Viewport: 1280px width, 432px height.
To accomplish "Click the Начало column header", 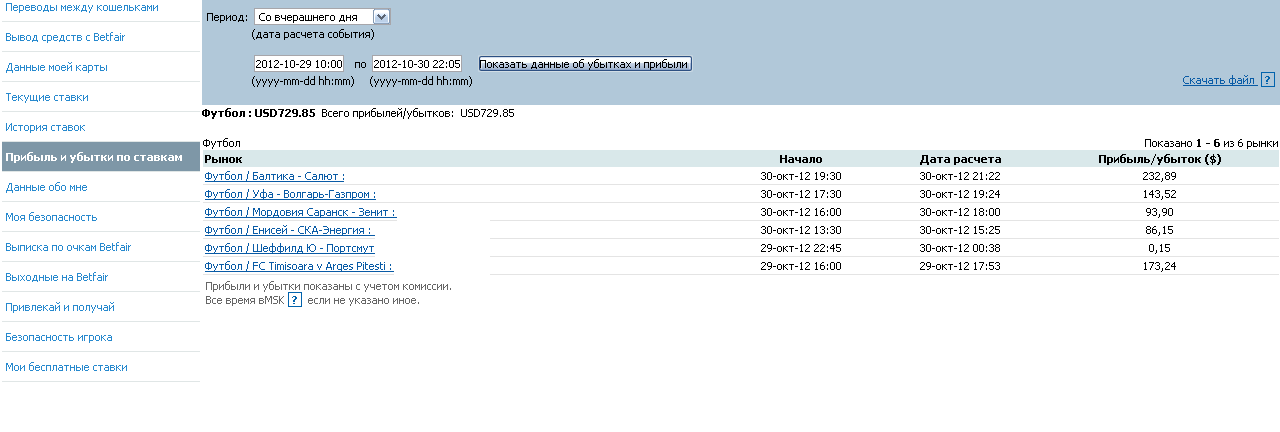I will (x=800, y=159).
